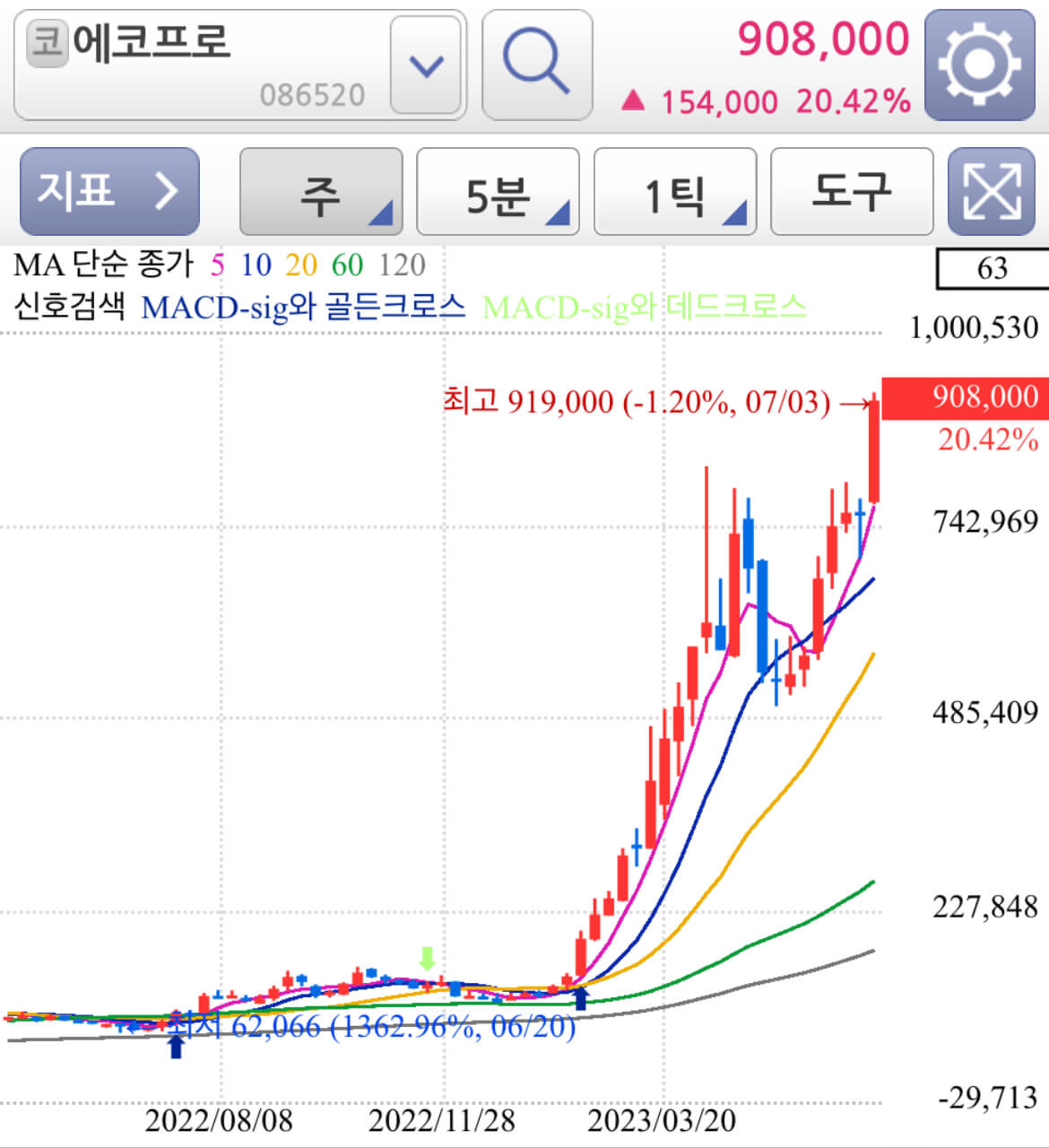Viewport: 1049px width, 1148px height.
Task: Click the red 20.42% label beside chart
Action: coord(988,439)
